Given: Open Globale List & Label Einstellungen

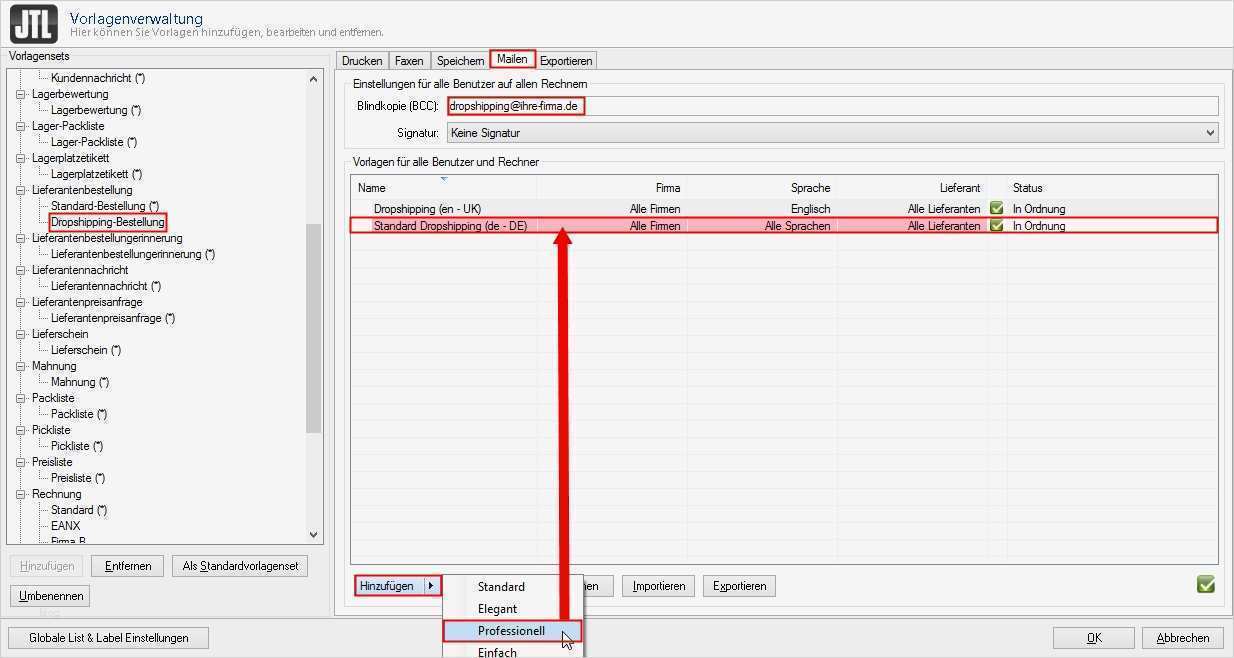Looking at the screenshot, I should 109,638.
